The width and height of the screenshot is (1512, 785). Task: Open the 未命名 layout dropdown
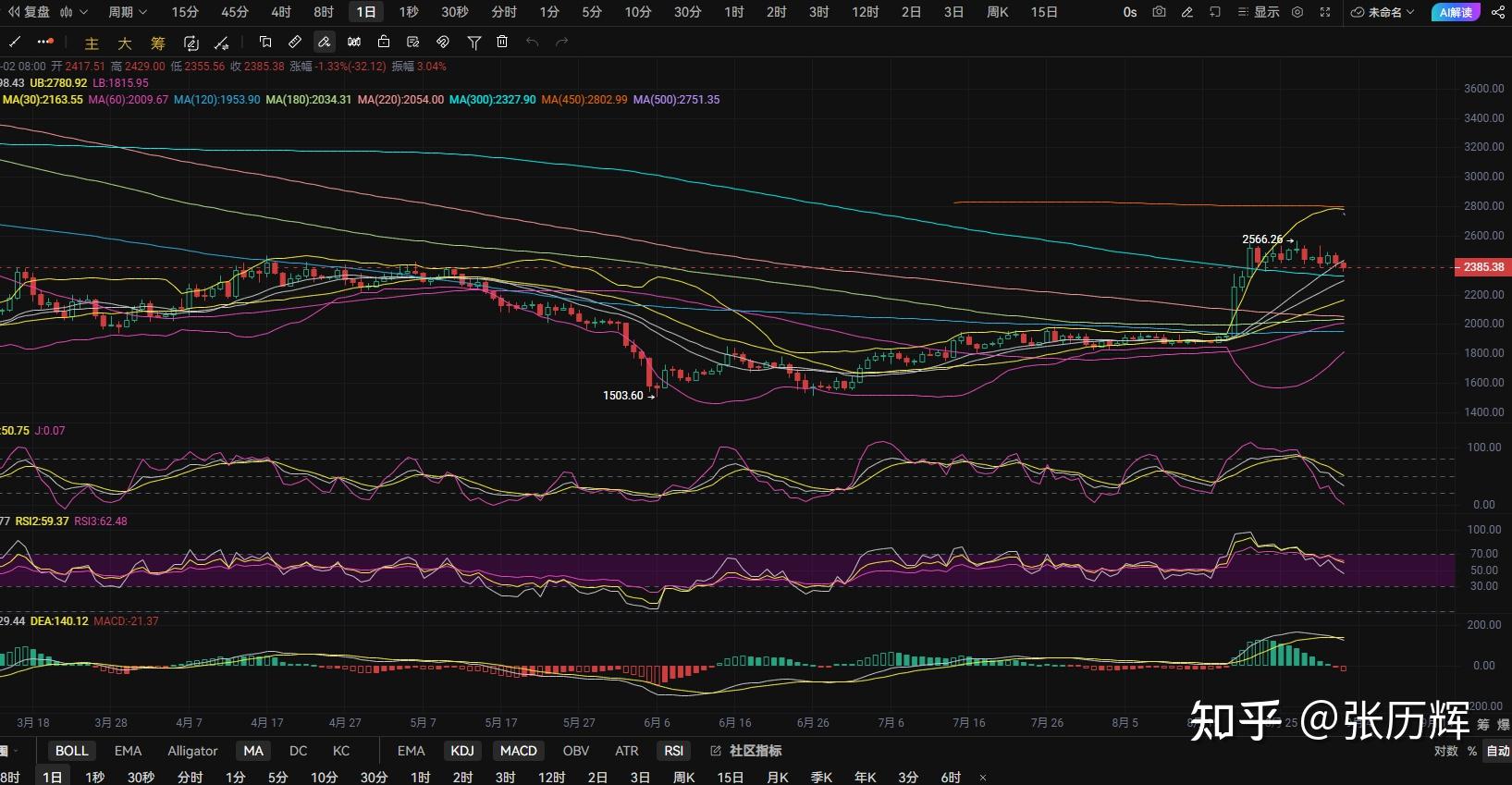pos(1383,12)
